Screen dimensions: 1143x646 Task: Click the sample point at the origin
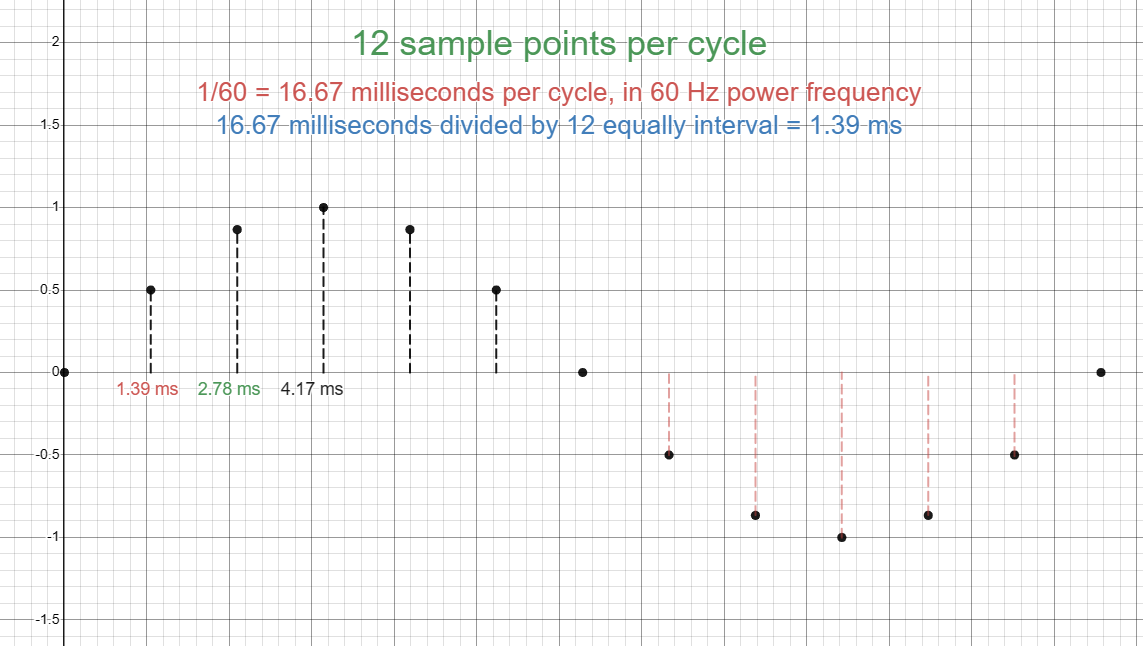point(64,372)
